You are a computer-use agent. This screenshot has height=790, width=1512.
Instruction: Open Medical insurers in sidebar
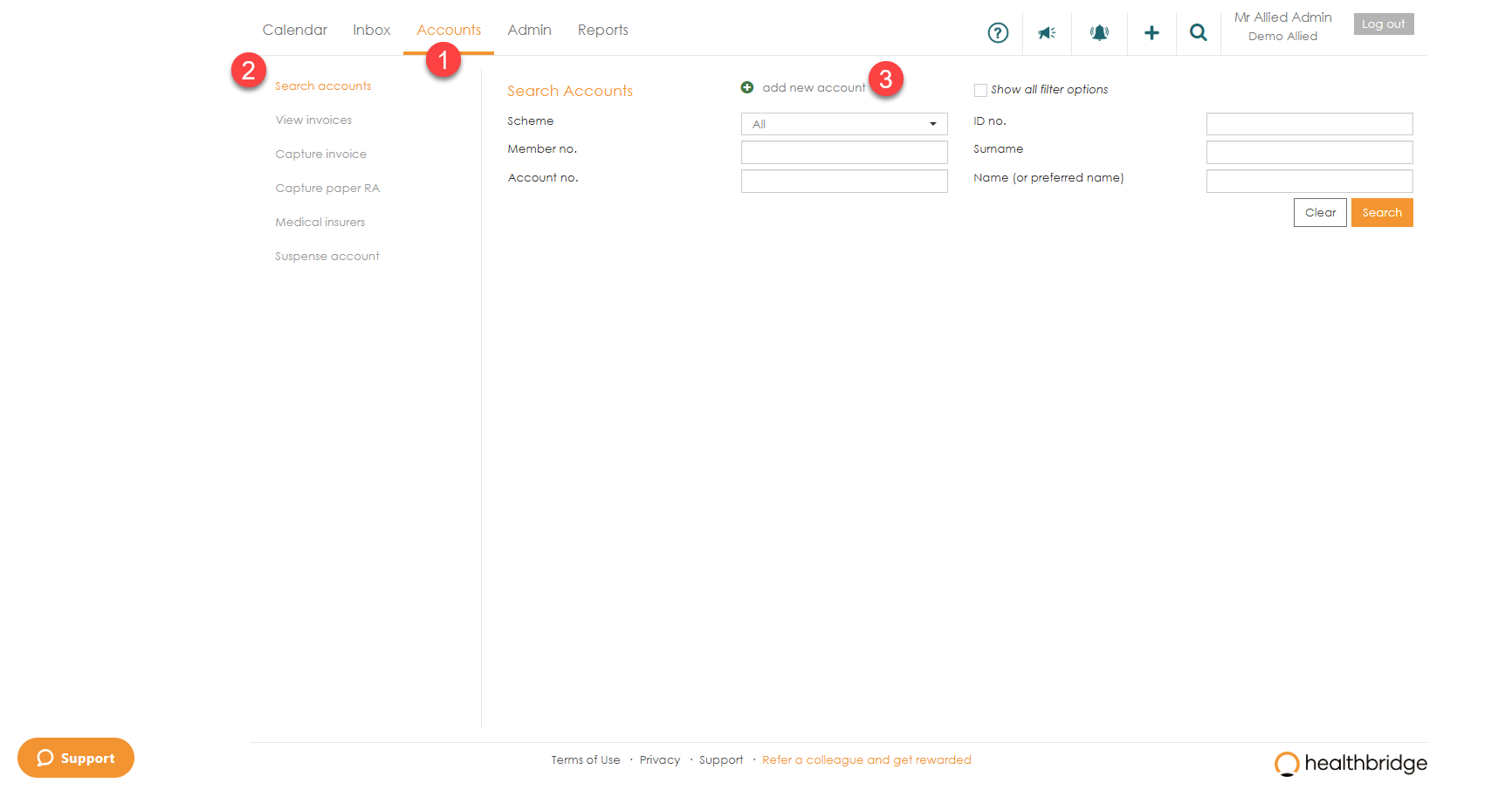pyautogui.click(x=320, y=222)
